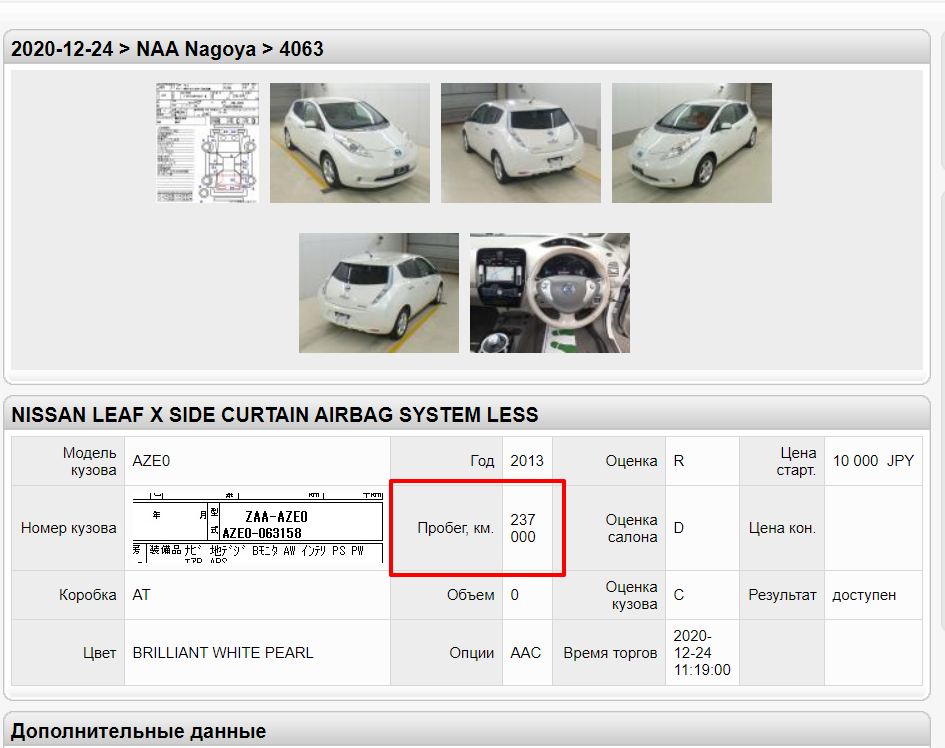The image size is (945, 748).
Task: Click the interior grade value 'D'
Action: tap(679, 528)
